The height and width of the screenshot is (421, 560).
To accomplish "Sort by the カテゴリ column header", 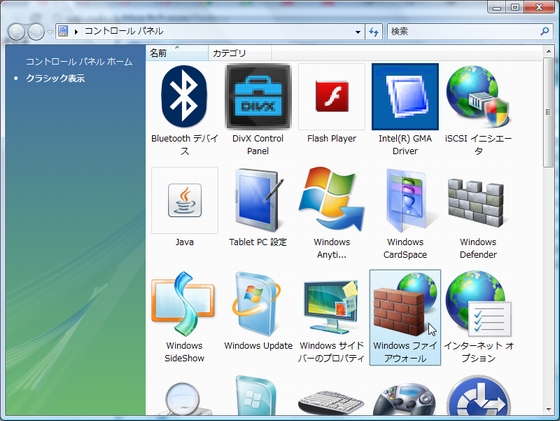I will tap(240, 53).
